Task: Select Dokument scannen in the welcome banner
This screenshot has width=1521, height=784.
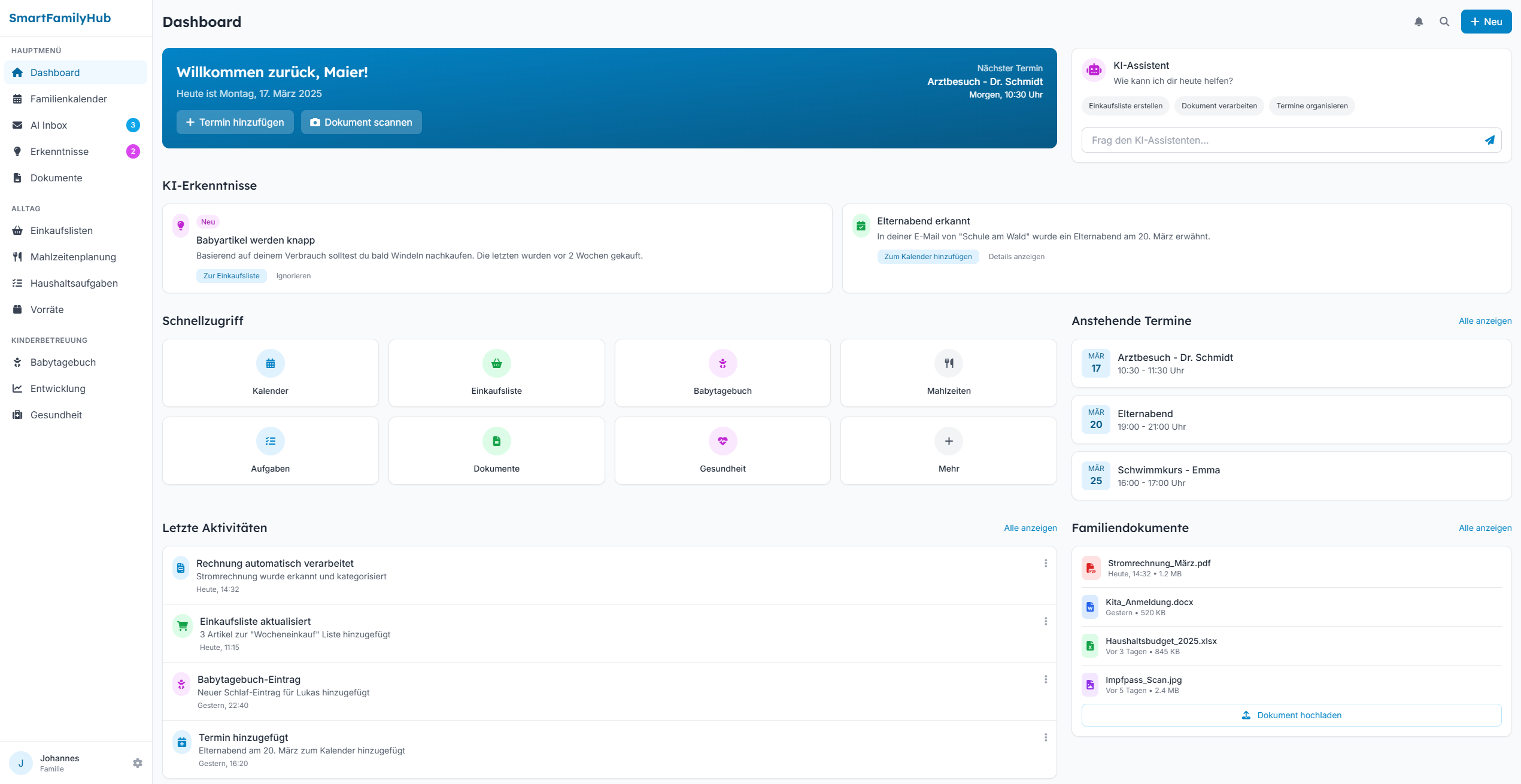Action: click(x=361, y=122)
